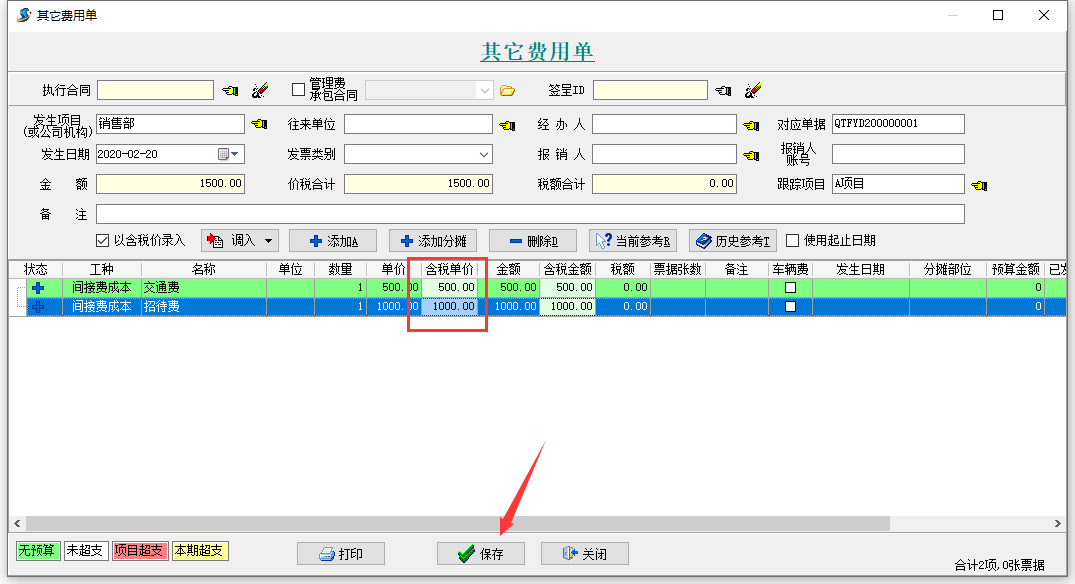Enable the 使用起止日期 checkbox

[x=793, y=239]
